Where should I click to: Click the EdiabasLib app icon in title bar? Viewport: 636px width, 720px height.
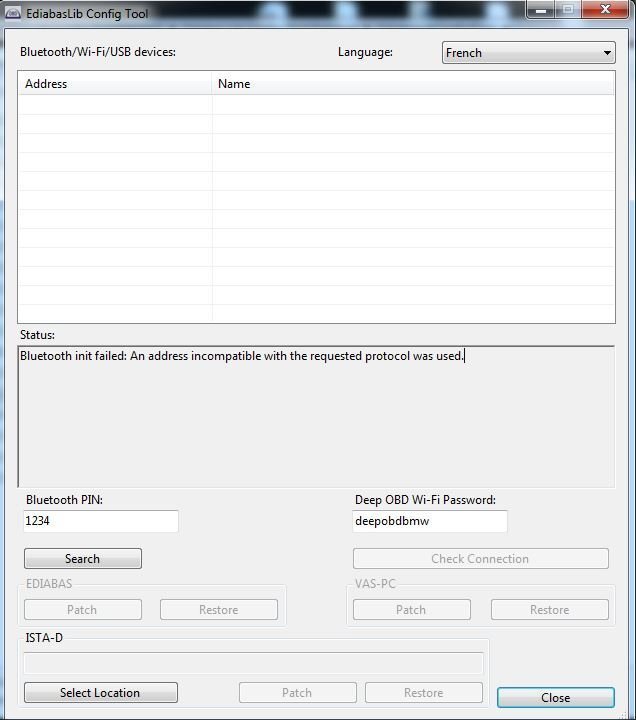(x=14, y=13)
